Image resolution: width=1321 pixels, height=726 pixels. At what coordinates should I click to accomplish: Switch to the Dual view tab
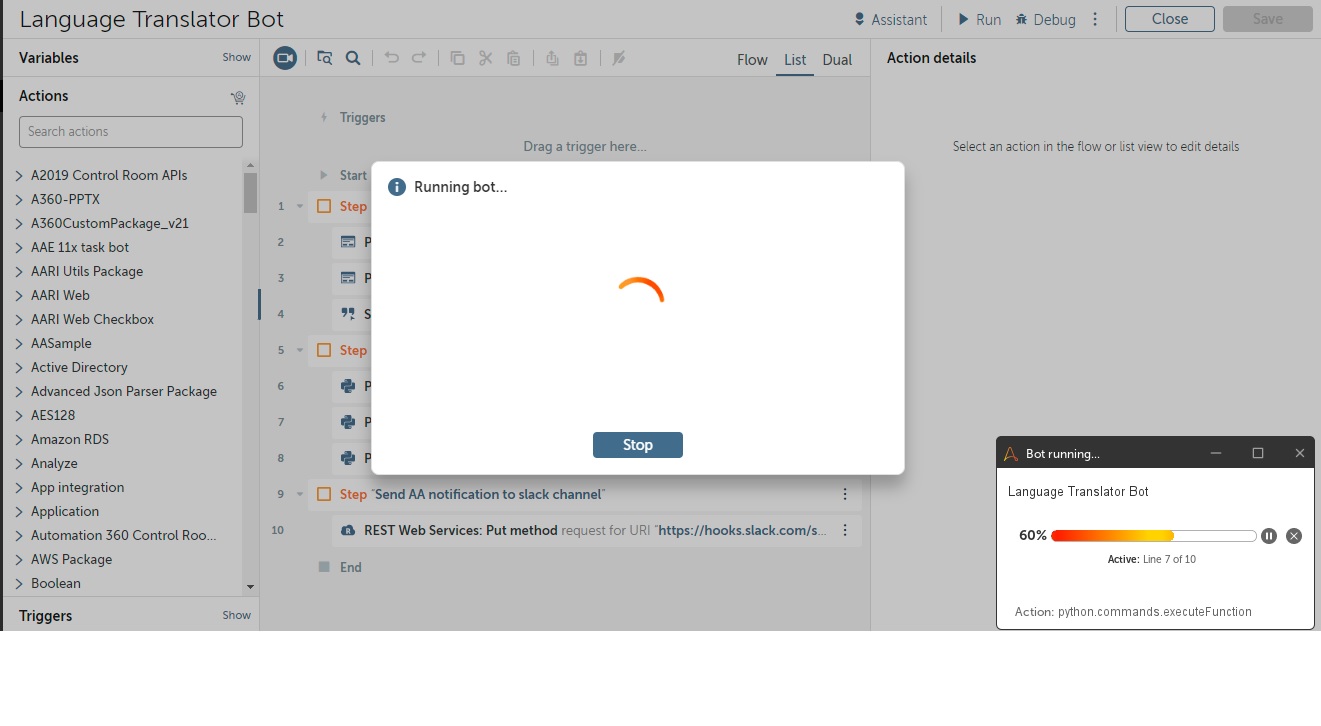point(837,60)
